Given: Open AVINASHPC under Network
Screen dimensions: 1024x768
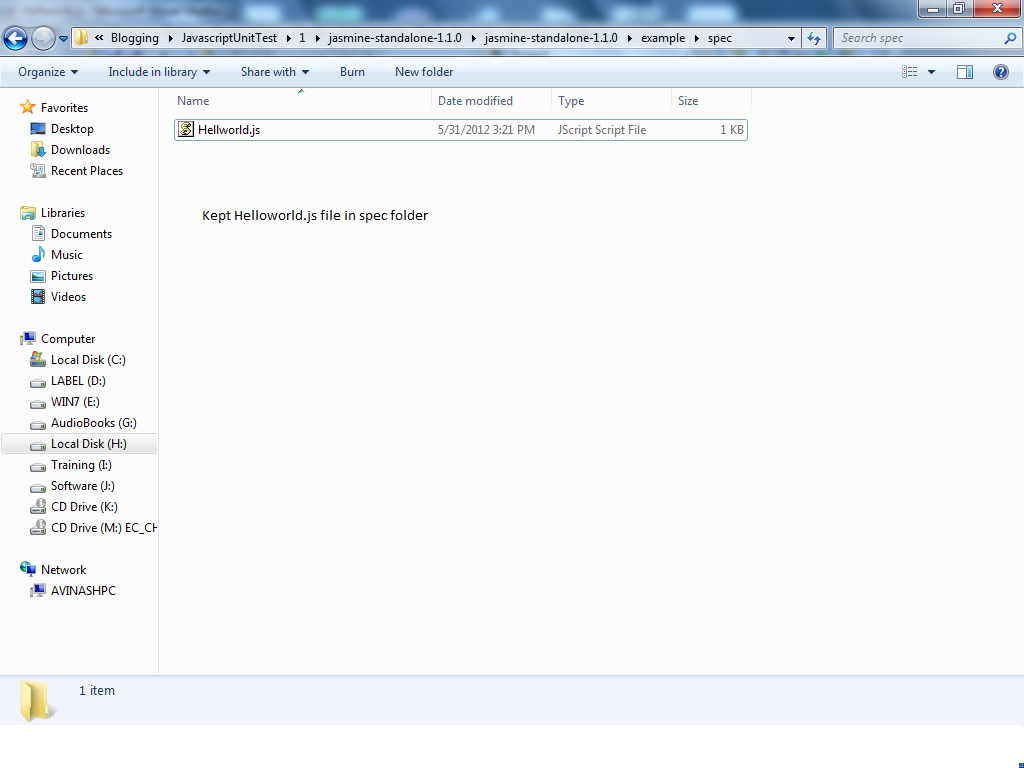Looking at the screenshot, I should pos(83,590).
